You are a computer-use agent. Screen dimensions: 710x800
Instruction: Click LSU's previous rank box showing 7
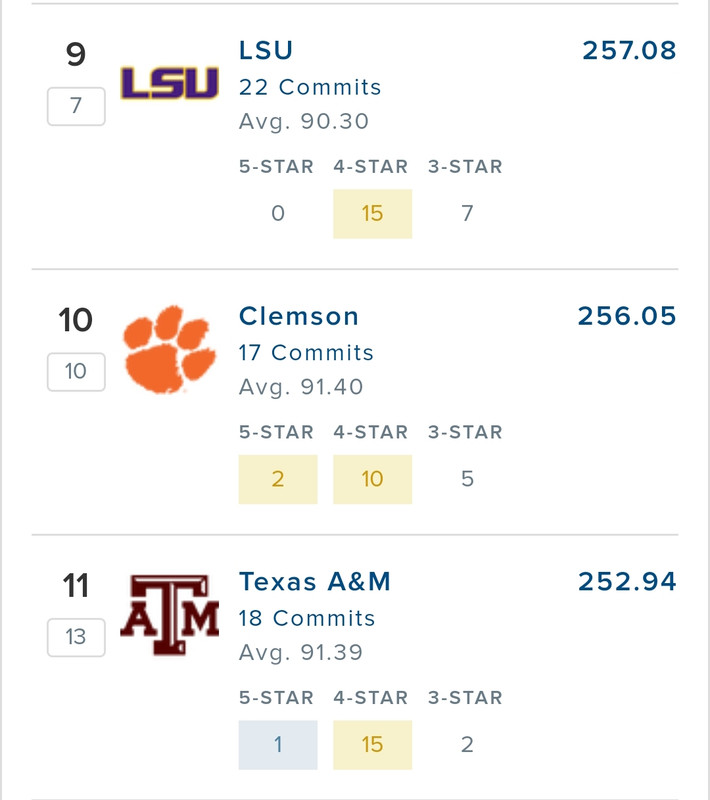76,106
